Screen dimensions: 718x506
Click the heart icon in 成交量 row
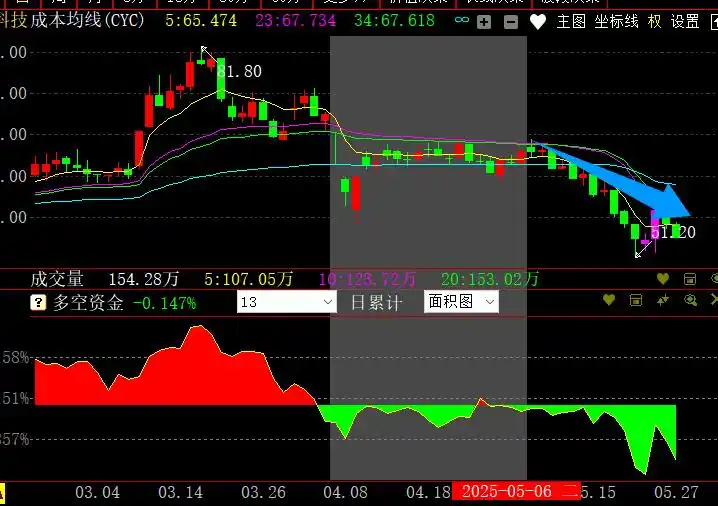pyautogui.click(x=661, y=278)
